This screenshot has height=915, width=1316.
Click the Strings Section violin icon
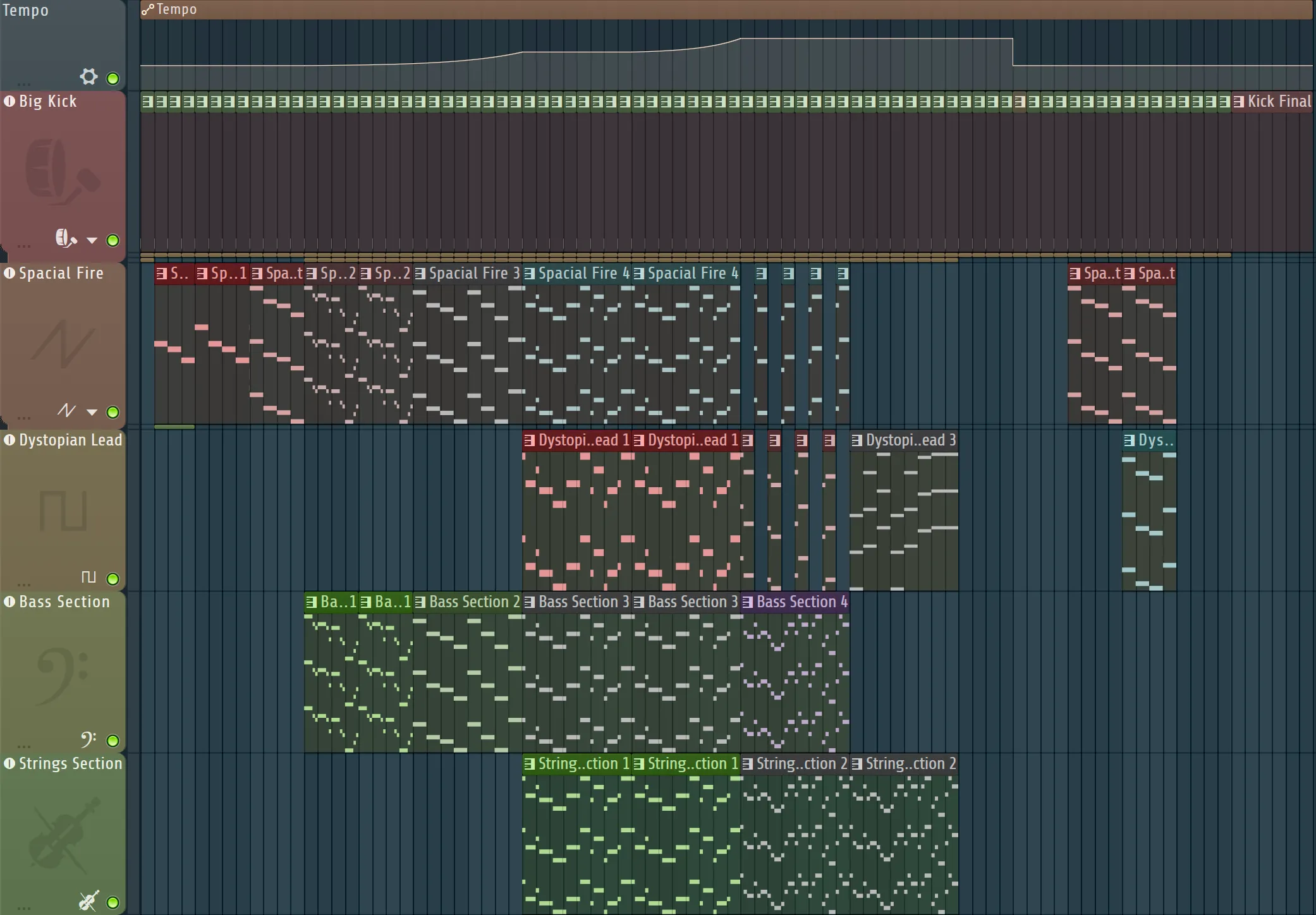88,900
